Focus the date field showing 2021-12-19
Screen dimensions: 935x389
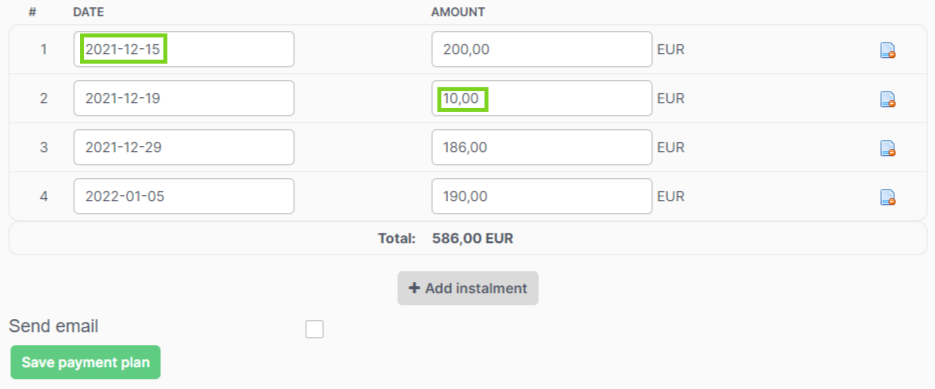(184, 98)
